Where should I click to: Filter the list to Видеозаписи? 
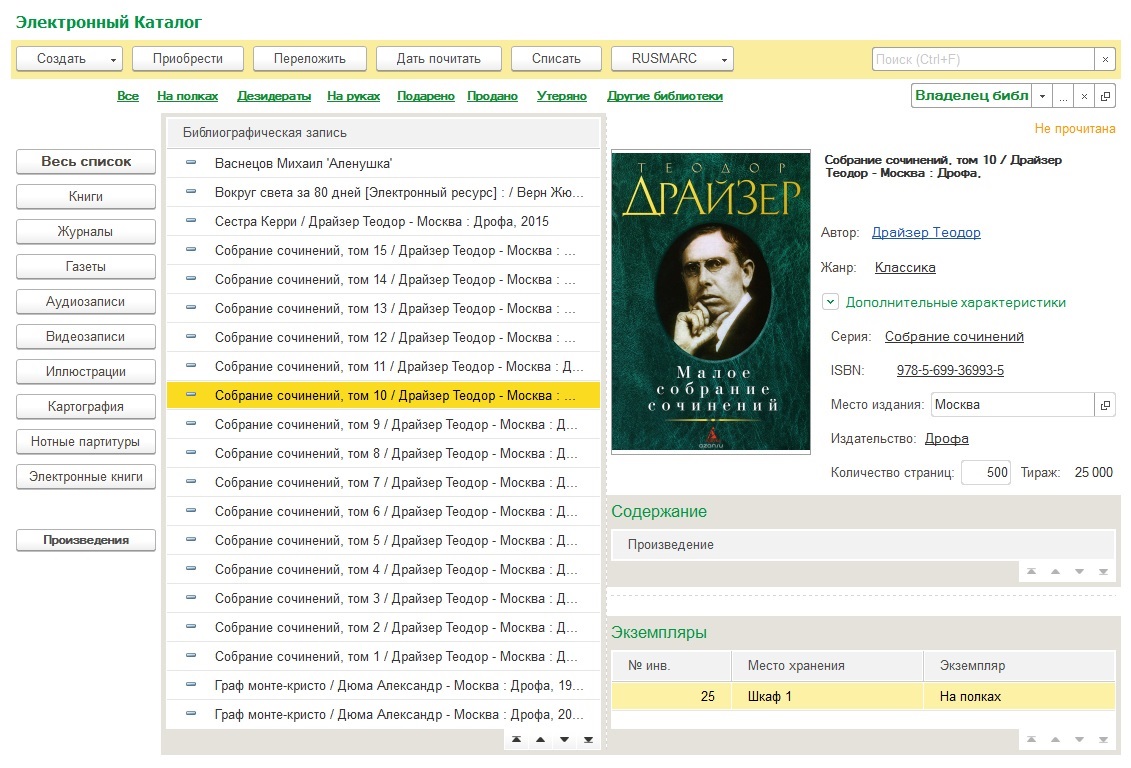pyautogui.click(x=86, y=336)
